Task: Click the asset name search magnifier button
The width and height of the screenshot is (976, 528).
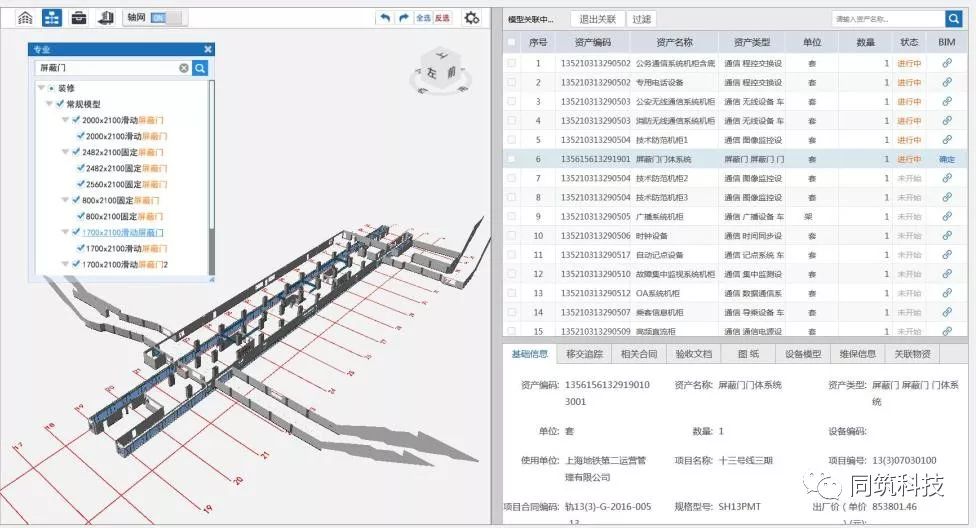Action: (x=954, y=19)
